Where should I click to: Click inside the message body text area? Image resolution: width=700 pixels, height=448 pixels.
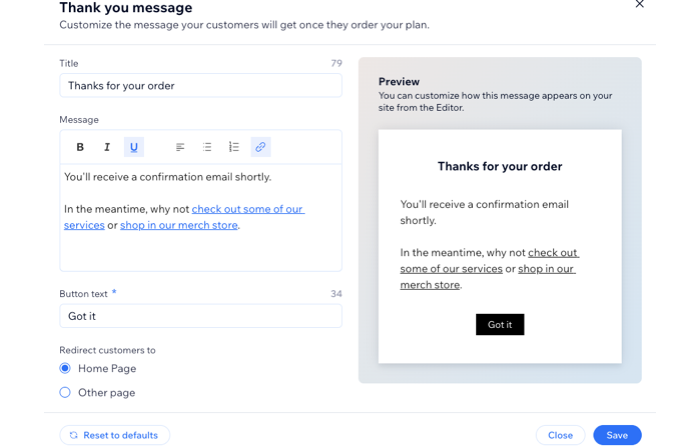pyautogui.click(x=200, y=217)
